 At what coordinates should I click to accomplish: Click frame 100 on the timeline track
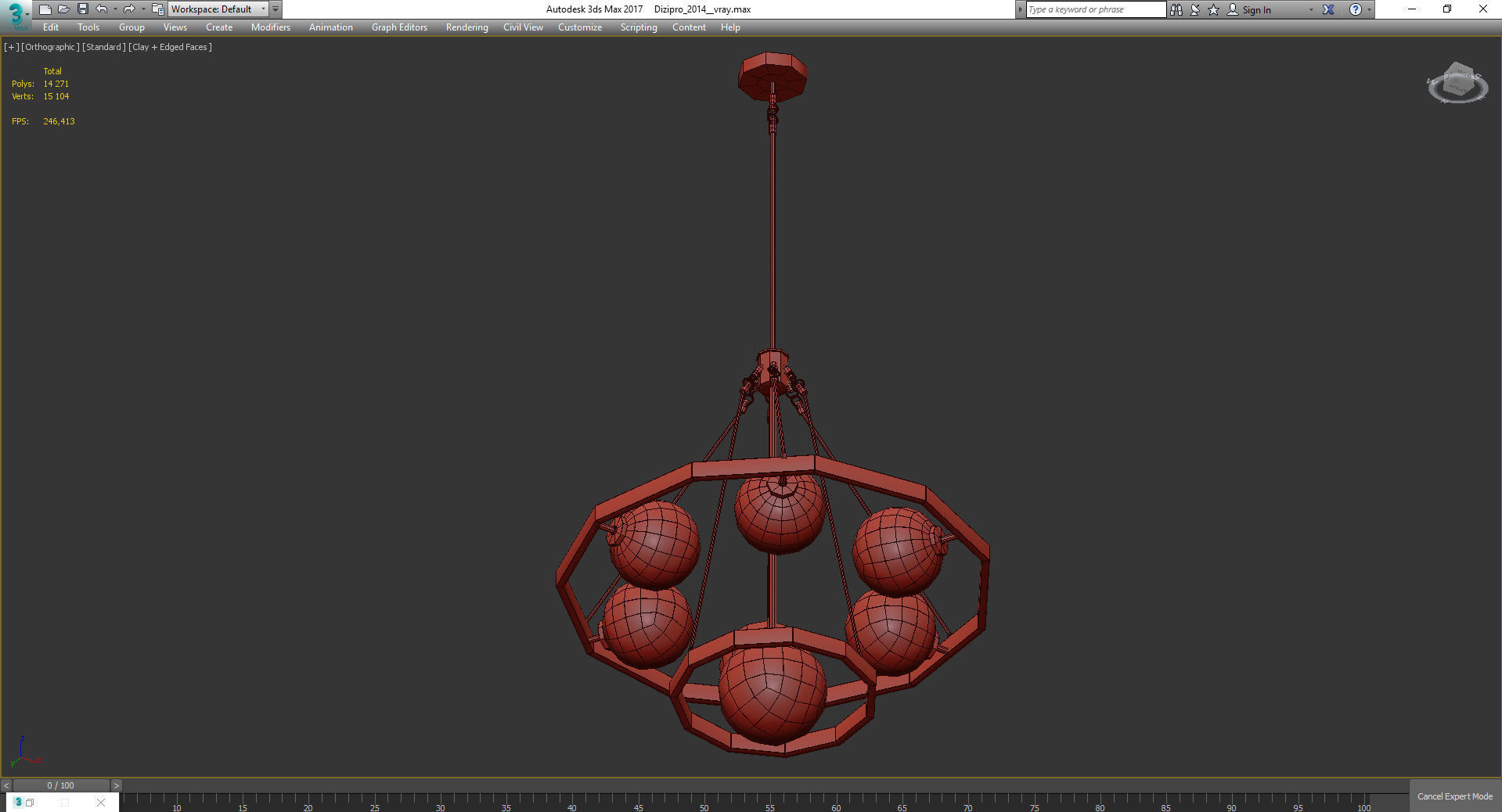click(1364, 803)
